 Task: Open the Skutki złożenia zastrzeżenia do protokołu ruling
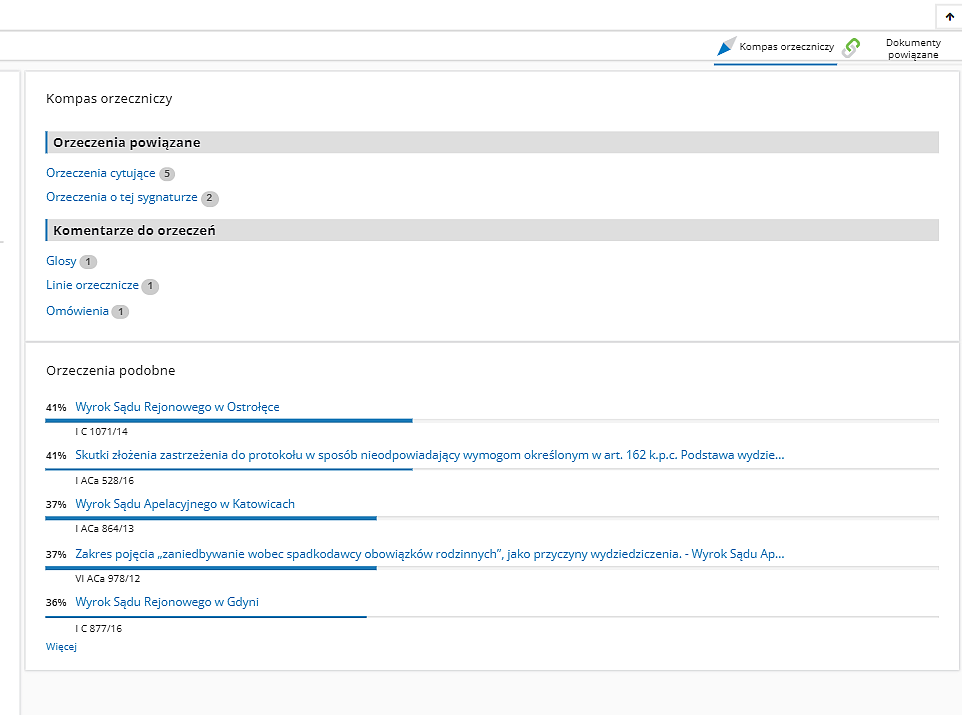tap(429, 455)
